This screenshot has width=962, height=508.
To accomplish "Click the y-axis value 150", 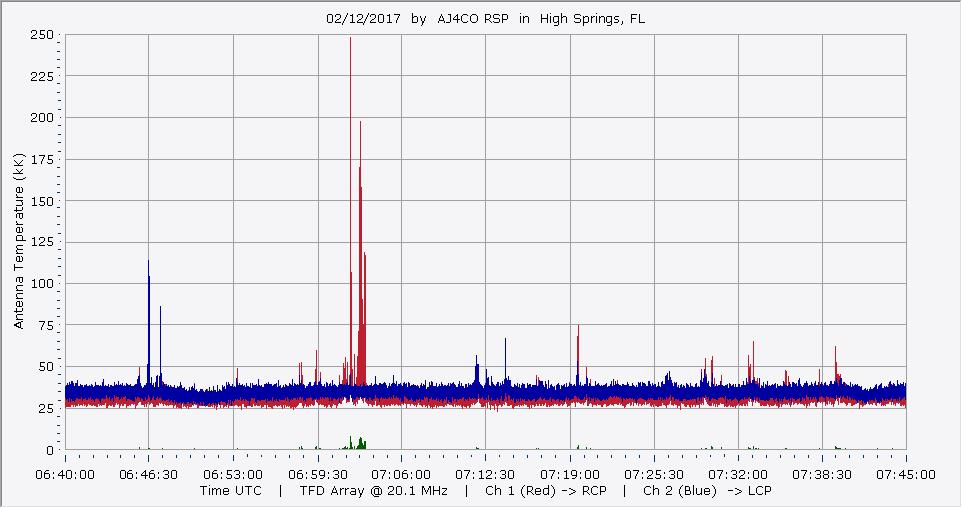I will tap(42, 201).
